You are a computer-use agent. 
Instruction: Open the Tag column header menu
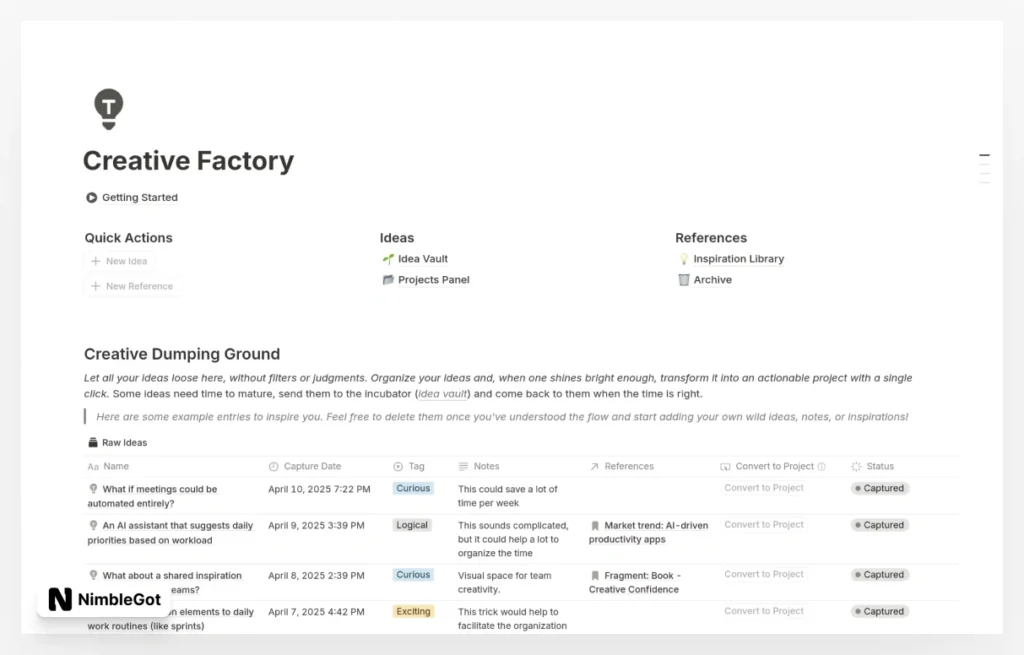(x=416, y=466)
